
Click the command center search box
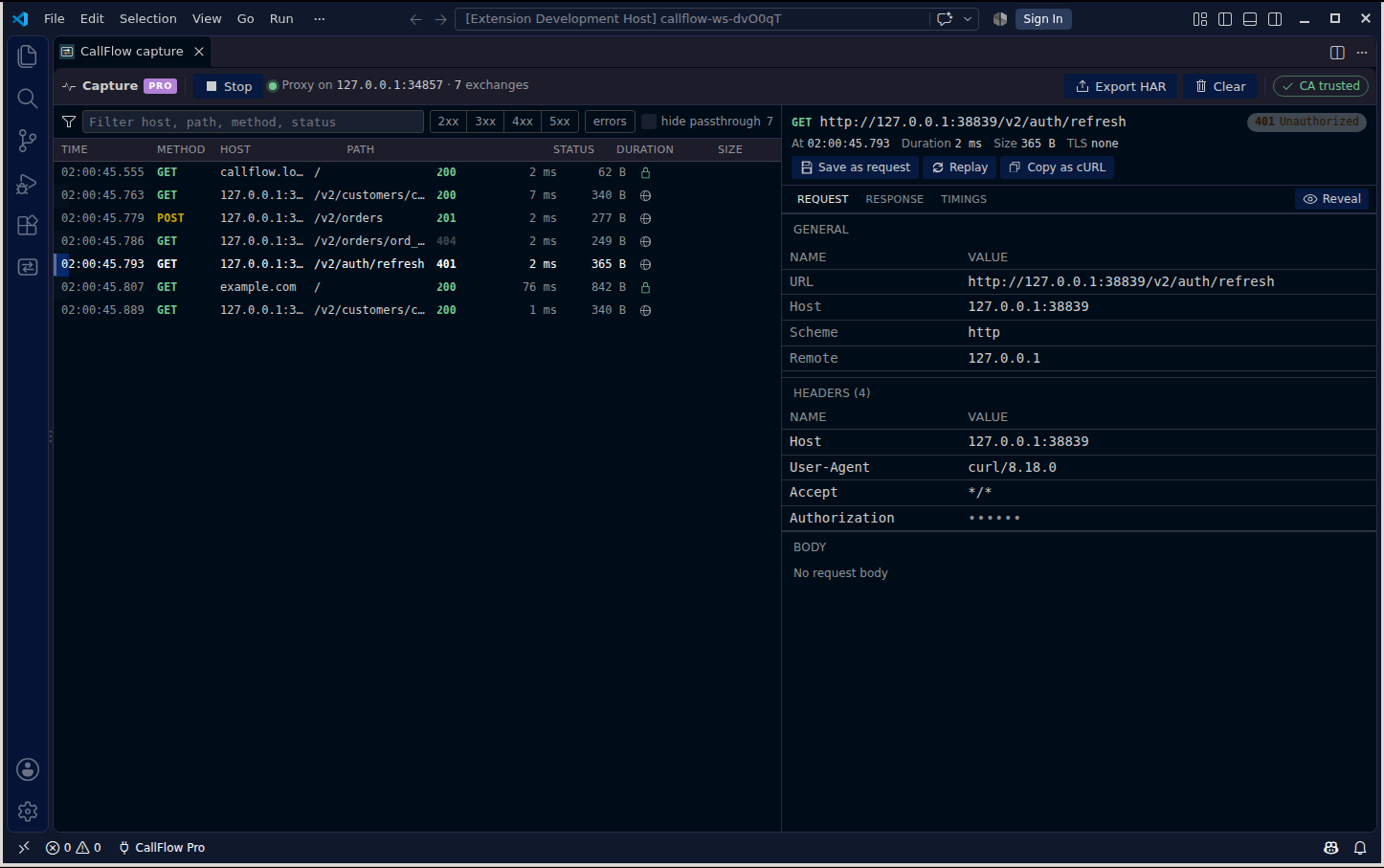(x=691, y=19)
